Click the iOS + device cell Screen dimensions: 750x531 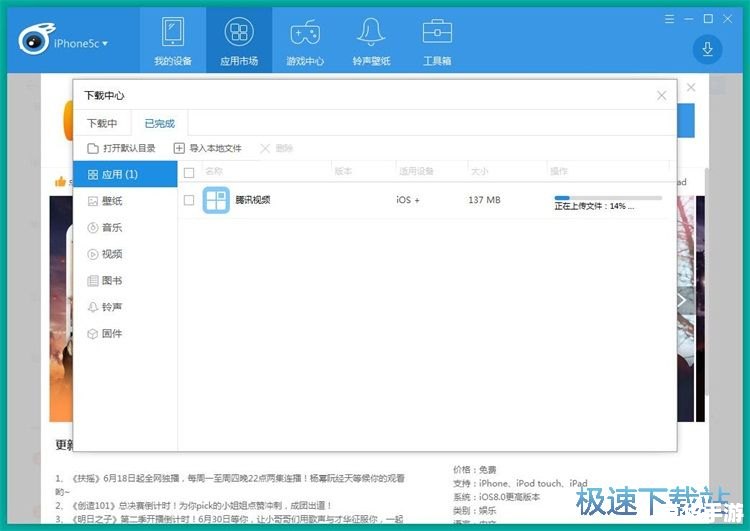click(x=408, y=200)
